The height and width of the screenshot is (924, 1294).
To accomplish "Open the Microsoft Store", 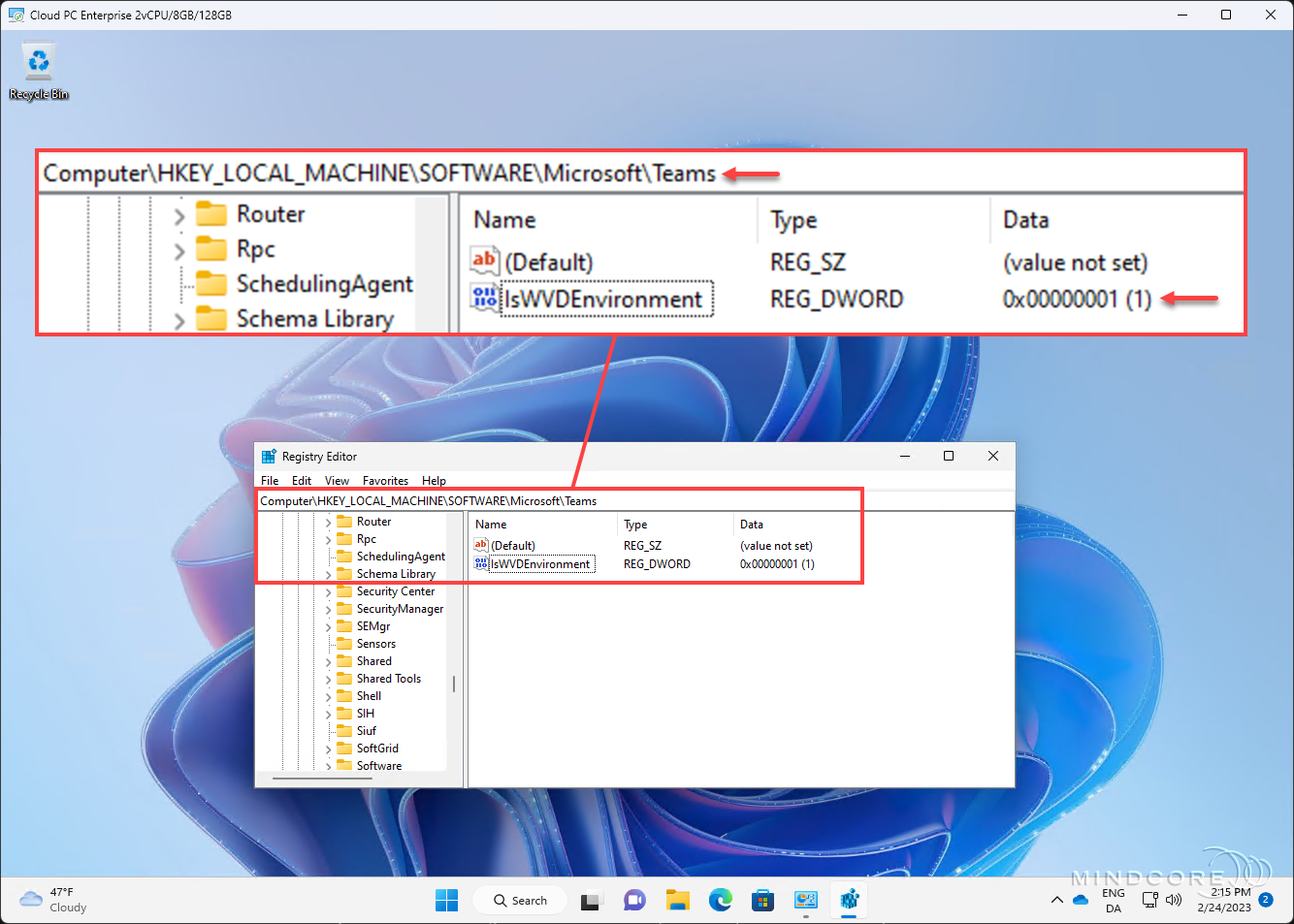I will pyautogui.click(x=763, y=900).
